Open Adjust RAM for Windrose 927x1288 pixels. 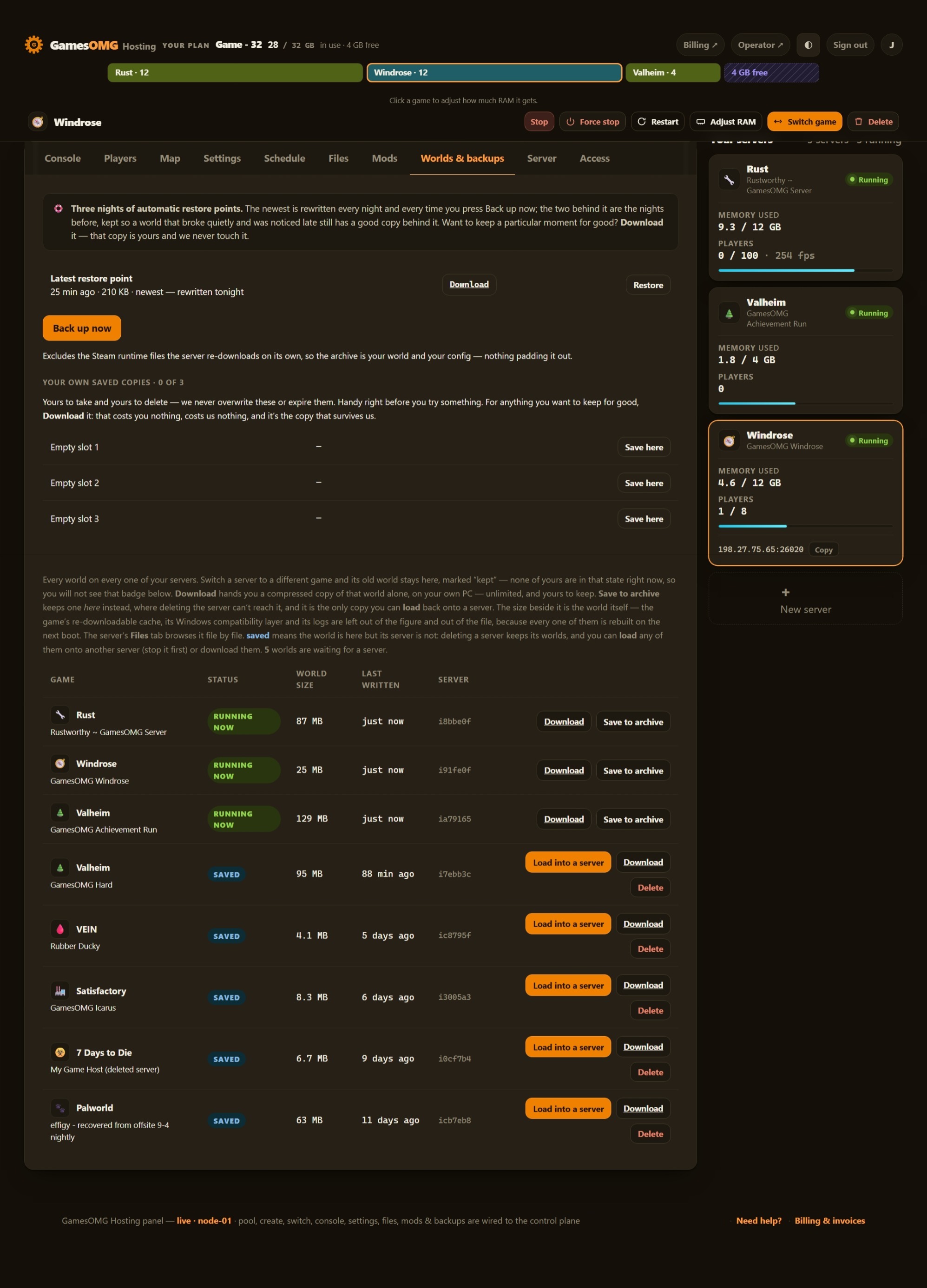[x=726, y=122]
